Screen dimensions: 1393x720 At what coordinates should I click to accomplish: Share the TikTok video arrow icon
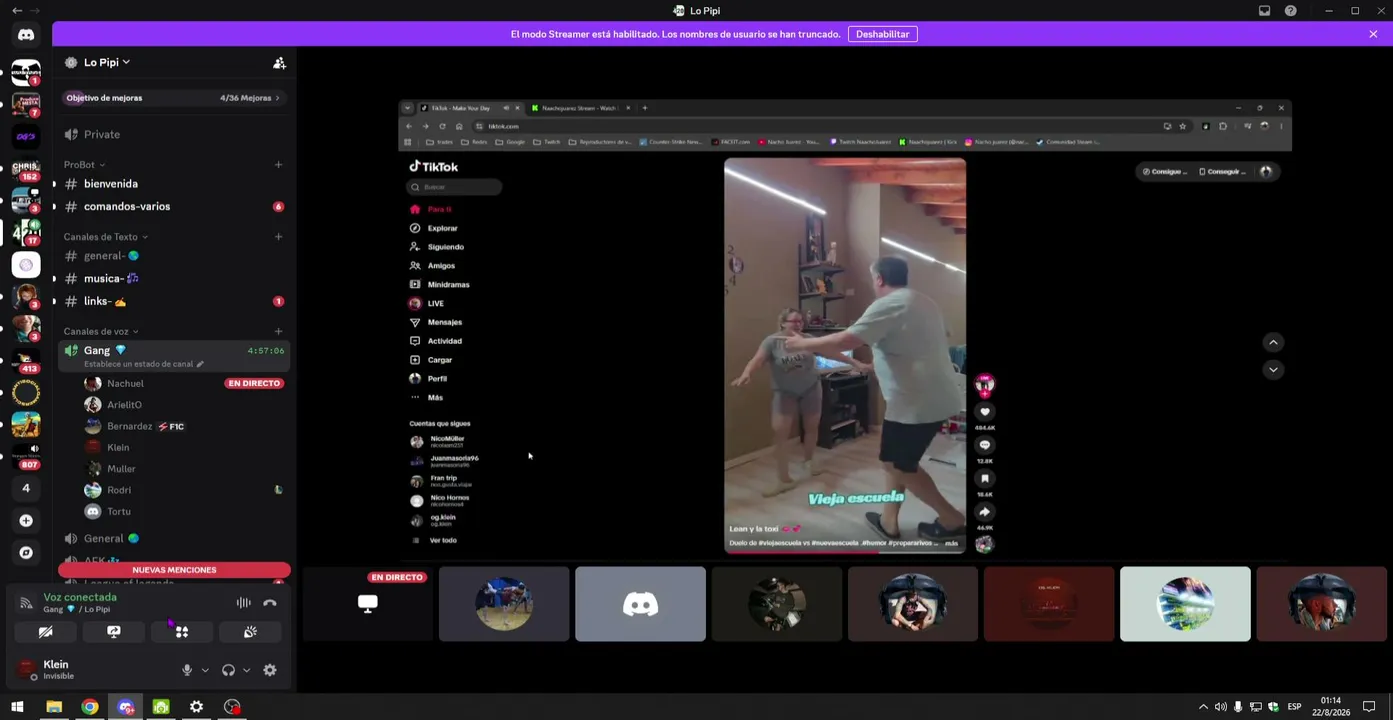point(985,511)
